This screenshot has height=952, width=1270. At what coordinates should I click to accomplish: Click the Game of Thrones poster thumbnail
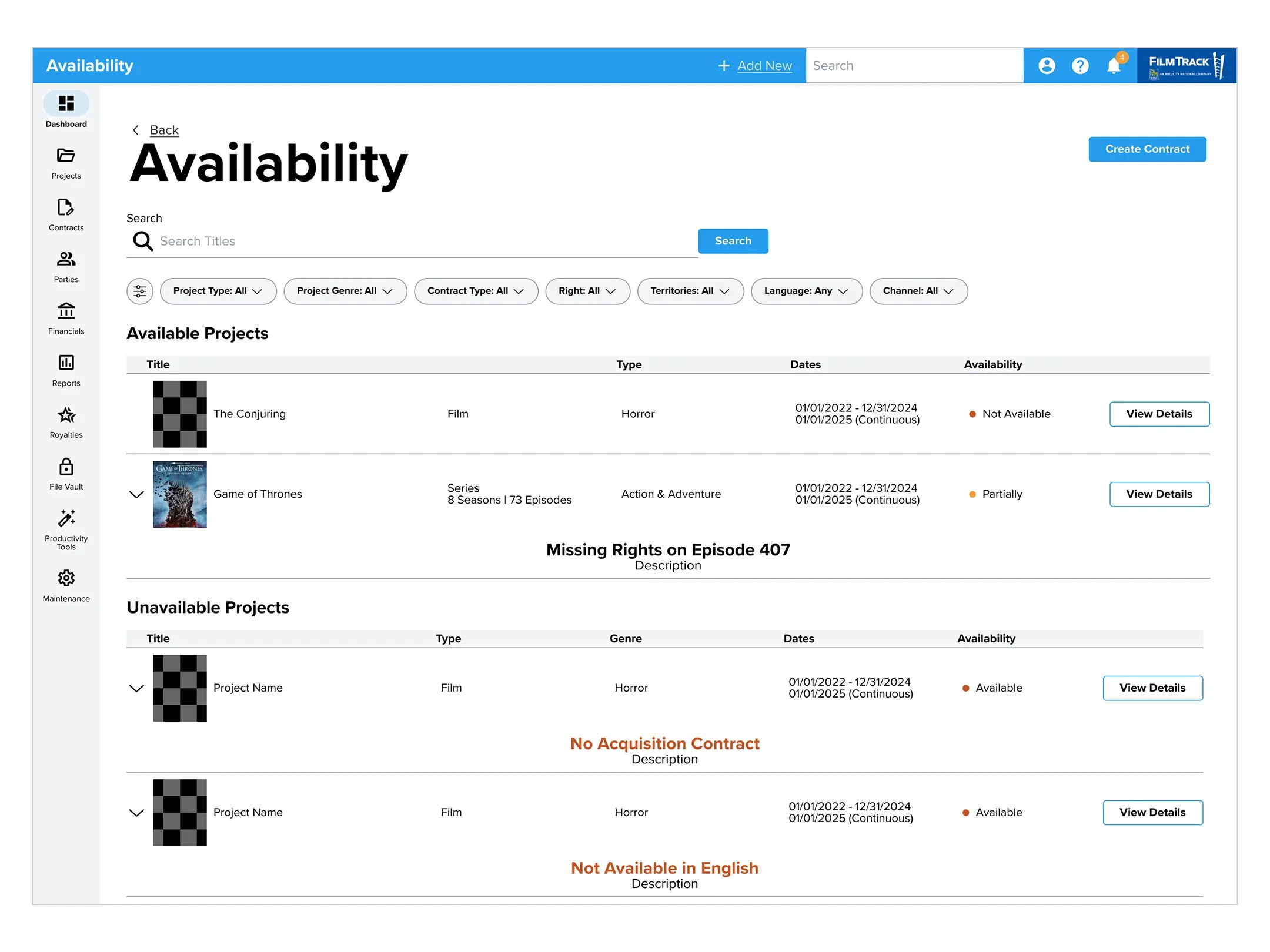click(x=180, y=495)
